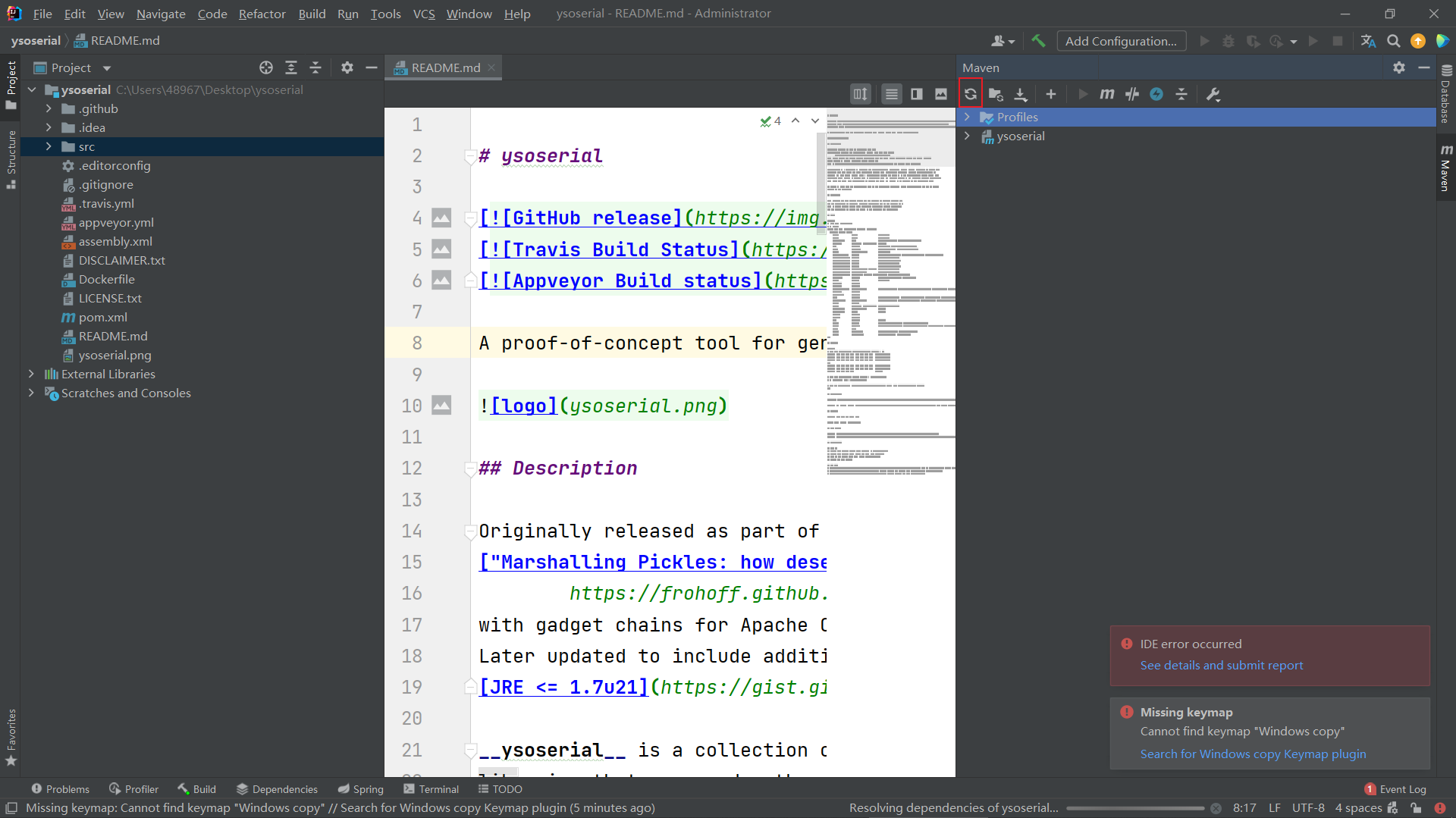Expand the src folder in project tree
The width and height of the screenshot is (1456, 818).
pos(49,146)
